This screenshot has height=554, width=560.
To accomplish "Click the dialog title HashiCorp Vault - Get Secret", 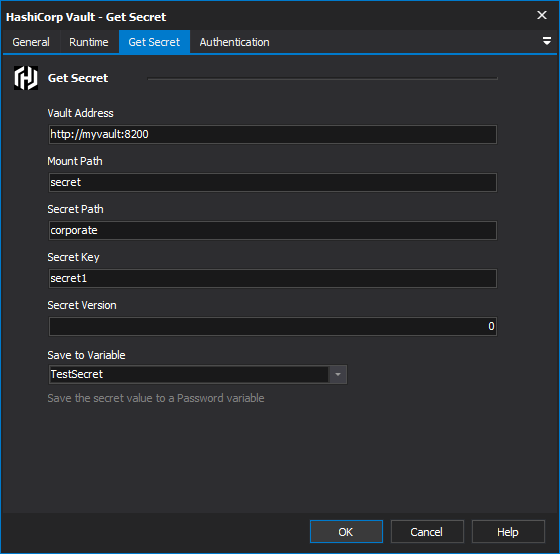I will pyautogui.click(x=86, y=17).
